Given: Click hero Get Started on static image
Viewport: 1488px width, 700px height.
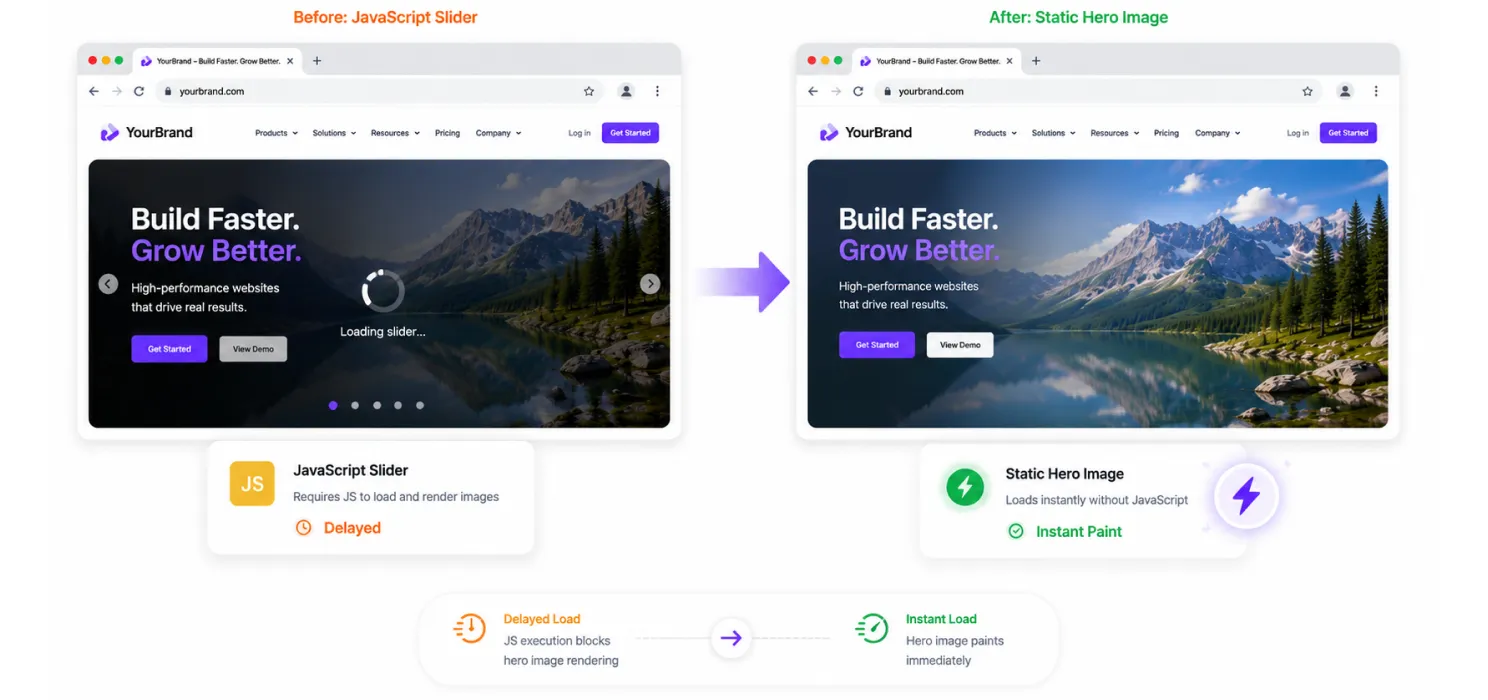Looking at the screenshot, I should click(x=877, y=345).
